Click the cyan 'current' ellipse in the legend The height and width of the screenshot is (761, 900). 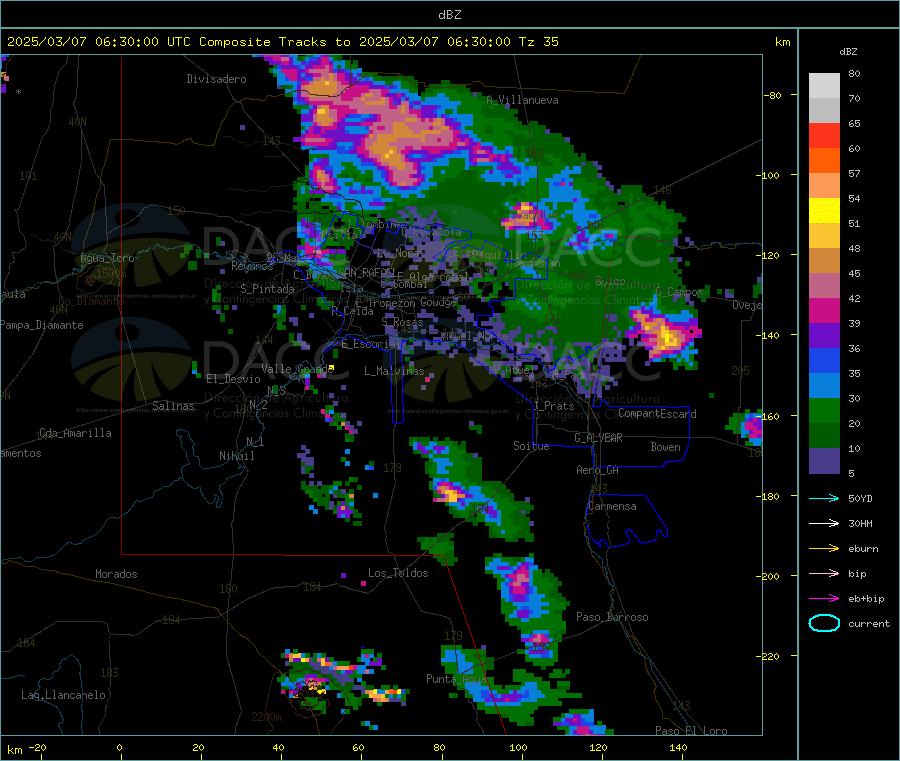coord(824,623)
